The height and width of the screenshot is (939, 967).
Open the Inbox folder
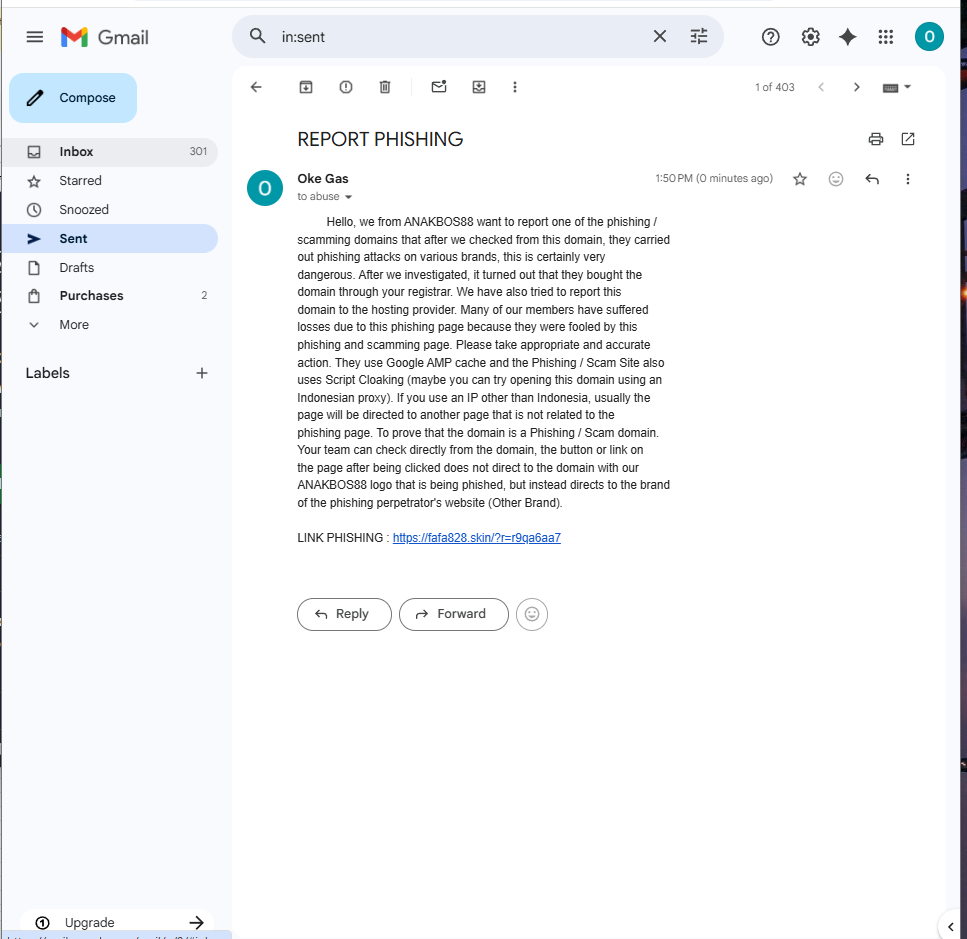pyautogui.click(x=110, y=152)
